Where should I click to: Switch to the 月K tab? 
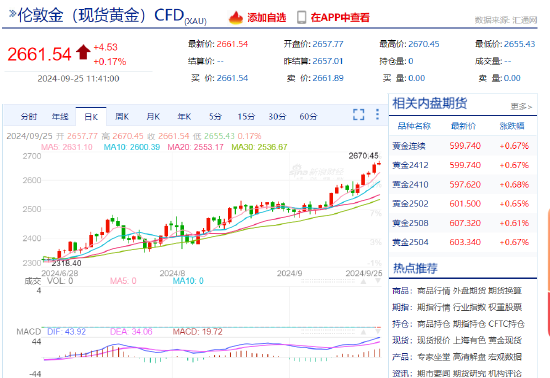[153, 116]
